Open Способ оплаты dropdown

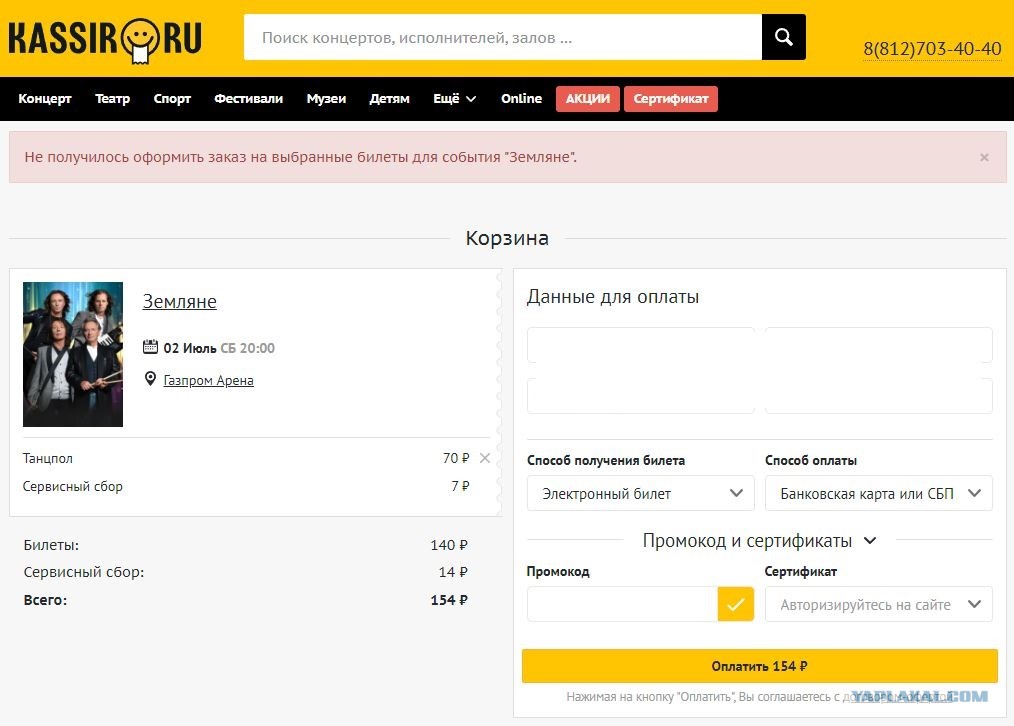coord(878,493)
